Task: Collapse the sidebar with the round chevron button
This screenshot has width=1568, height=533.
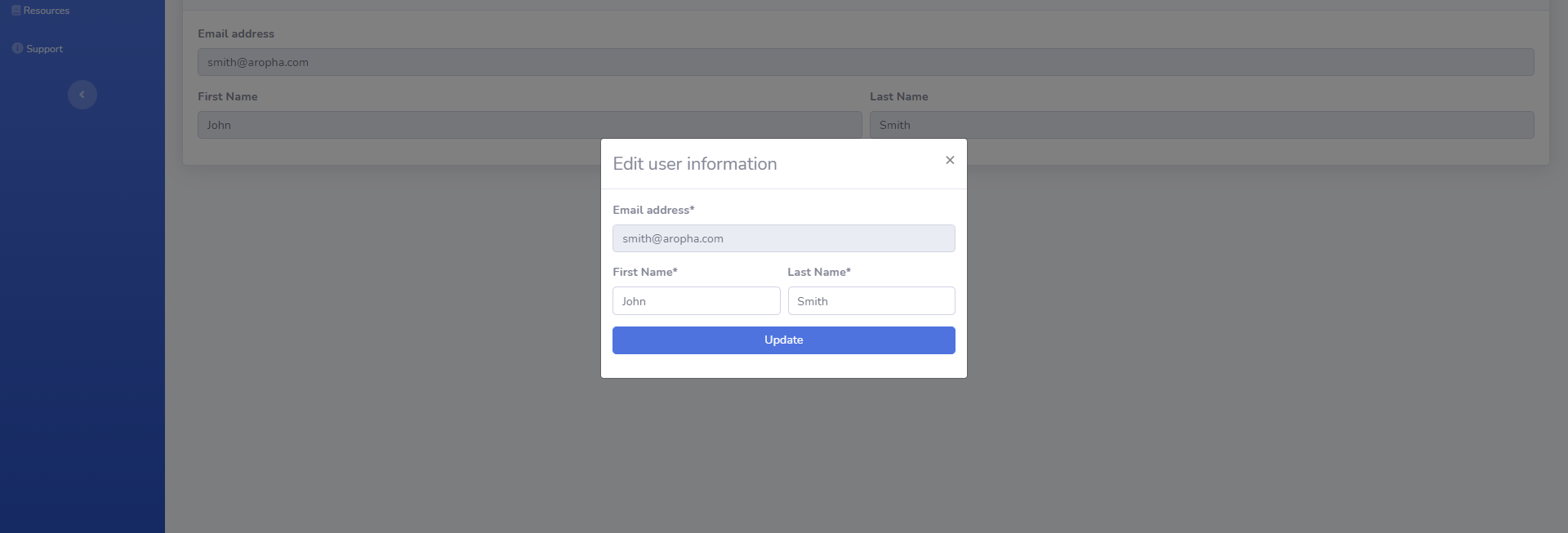Action: [82, 95]
